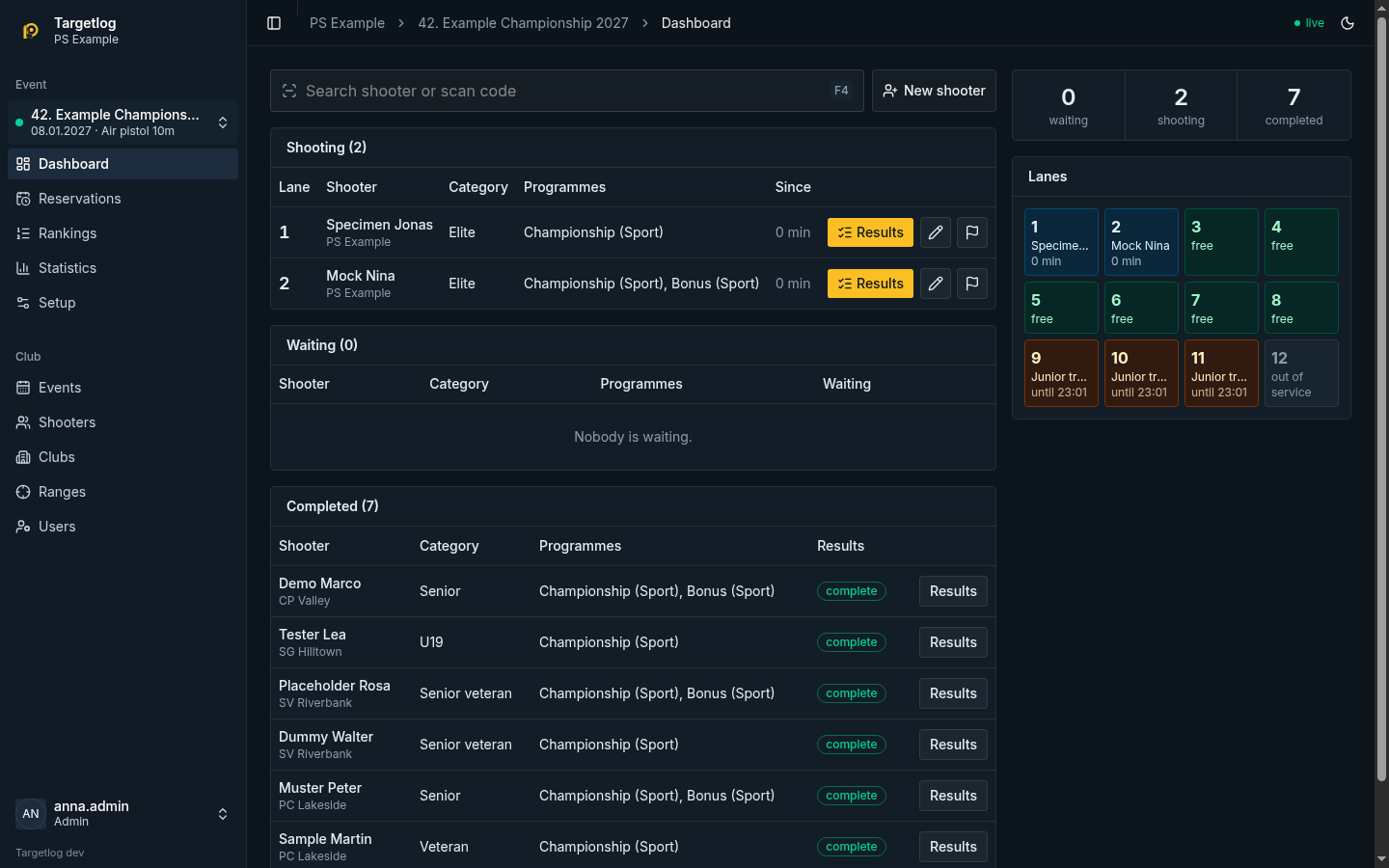The height and width of the screenshot is (868, 1389).
Task: Open Results for Dummy Walter
Action: click(x=953, y=745)
